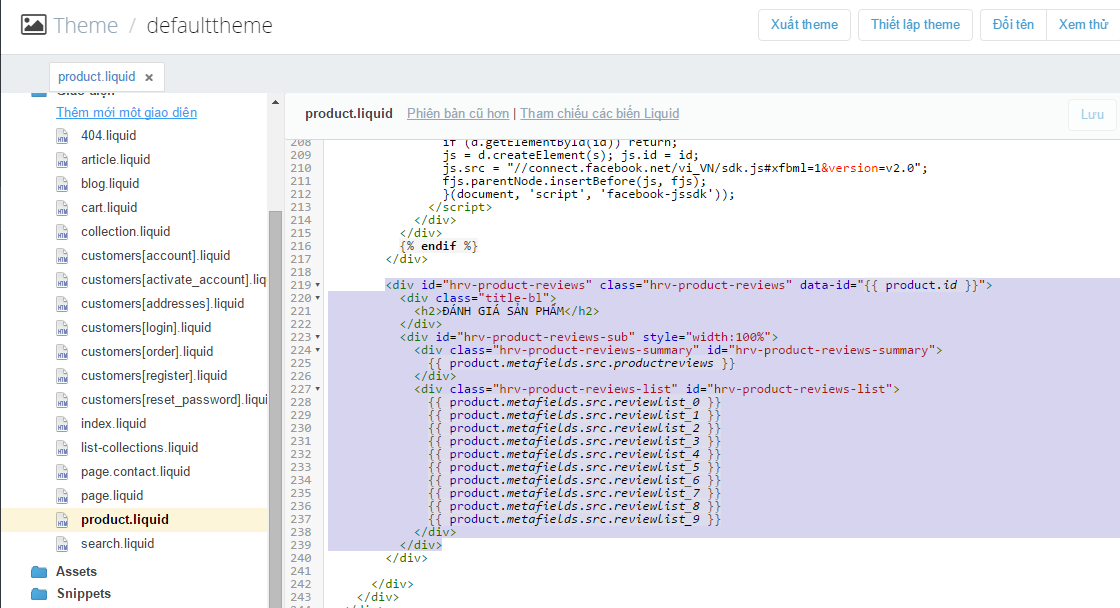This screenshot has height=608, width=1120.
Task: Open article.liquid file
Action: point(116,159)
